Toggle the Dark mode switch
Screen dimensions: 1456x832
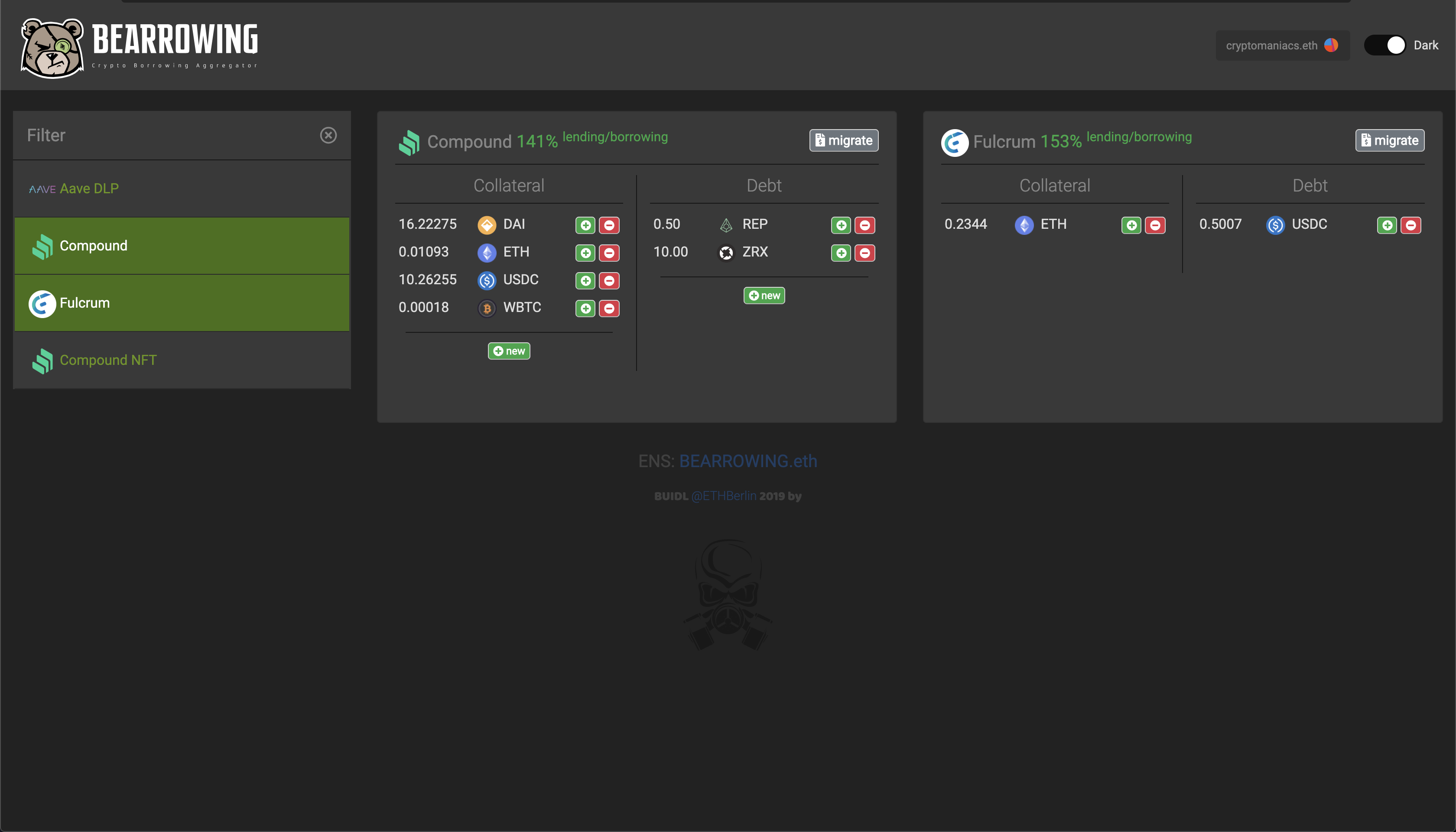coord(1384,45)
